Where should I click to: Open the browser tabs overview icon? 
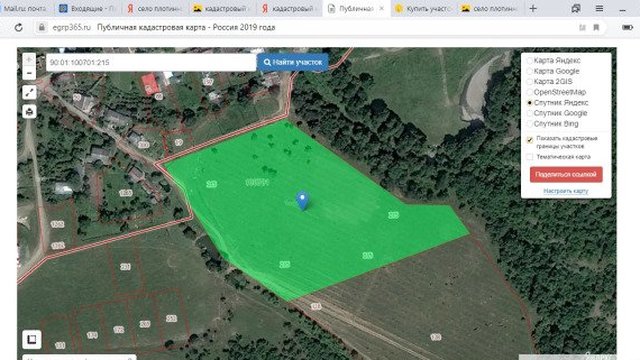(x=576, y=8)
